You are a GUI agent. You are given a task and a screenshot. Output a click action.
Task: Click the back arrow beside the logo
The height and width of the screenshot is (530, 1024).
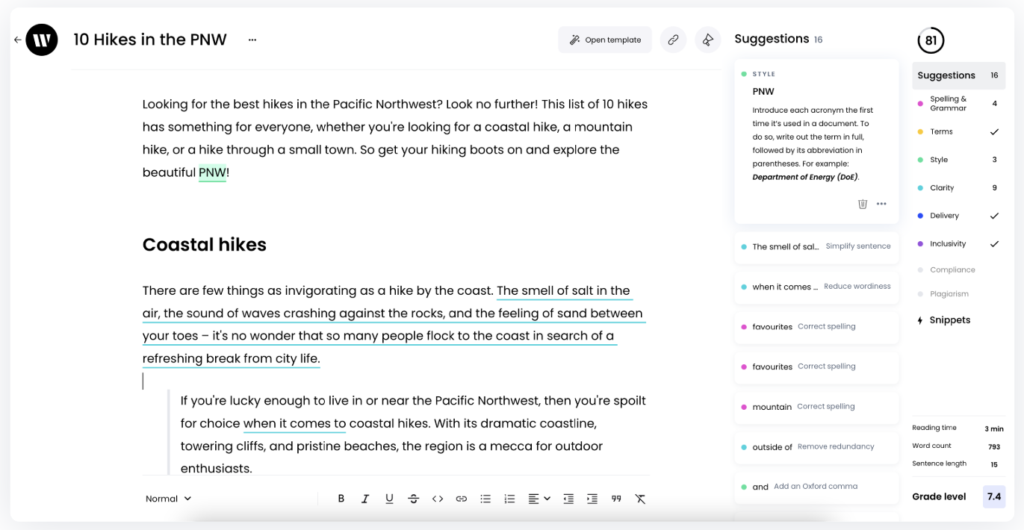coord(18,40)
